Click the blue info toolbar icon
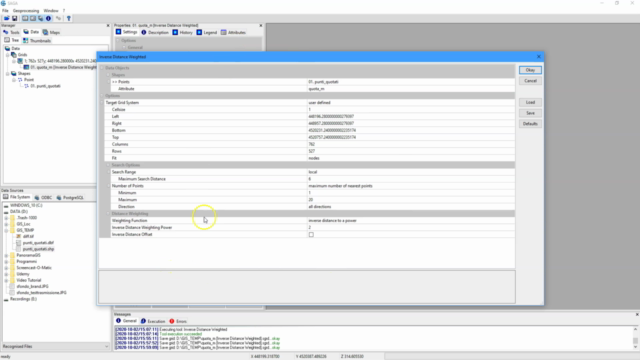This screenshot has width=640, height=360. click(49, 18)
